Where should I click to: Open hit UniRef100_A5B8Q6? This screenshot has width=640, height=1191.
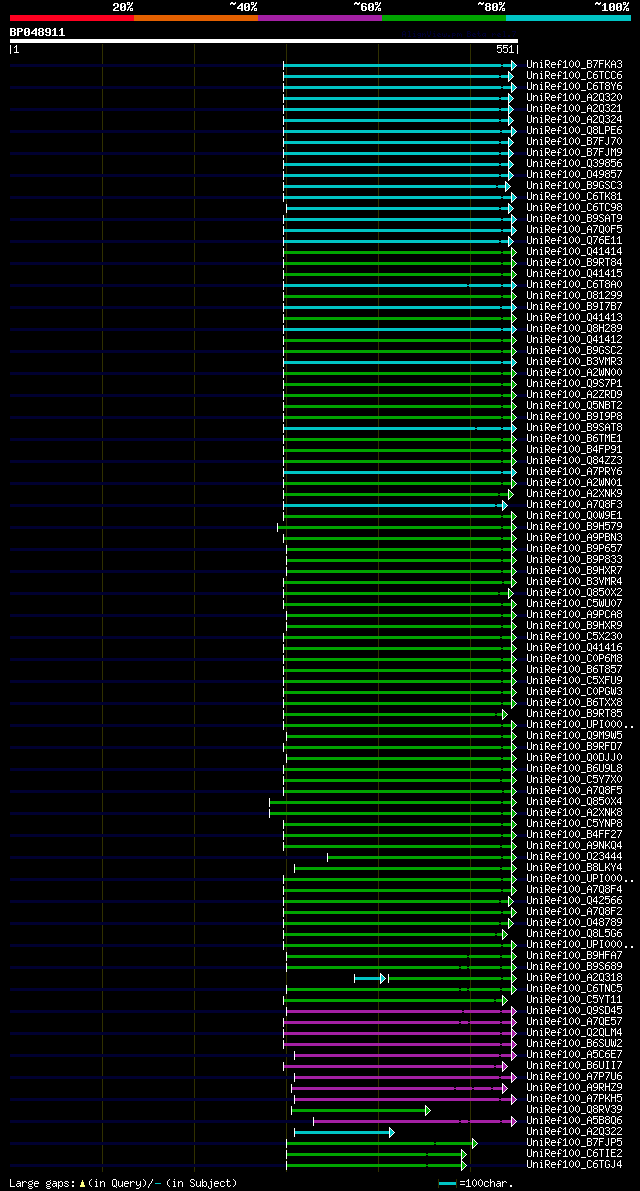pyautogui.click(x=574, y=1122)
